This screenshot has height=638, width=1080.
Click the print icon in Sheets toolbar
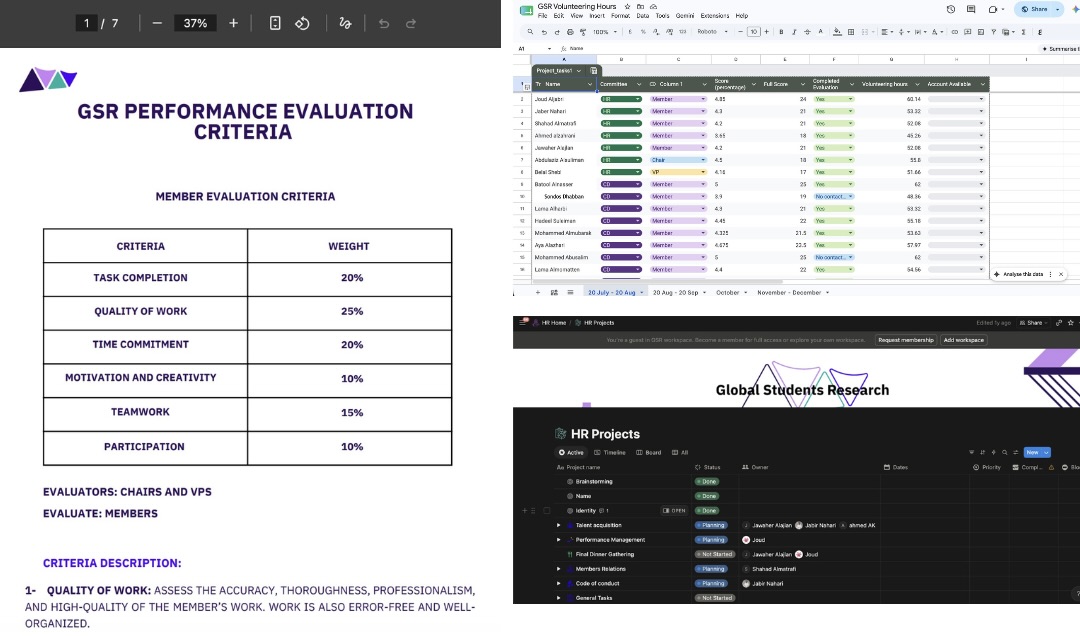(x=570, y=32)
